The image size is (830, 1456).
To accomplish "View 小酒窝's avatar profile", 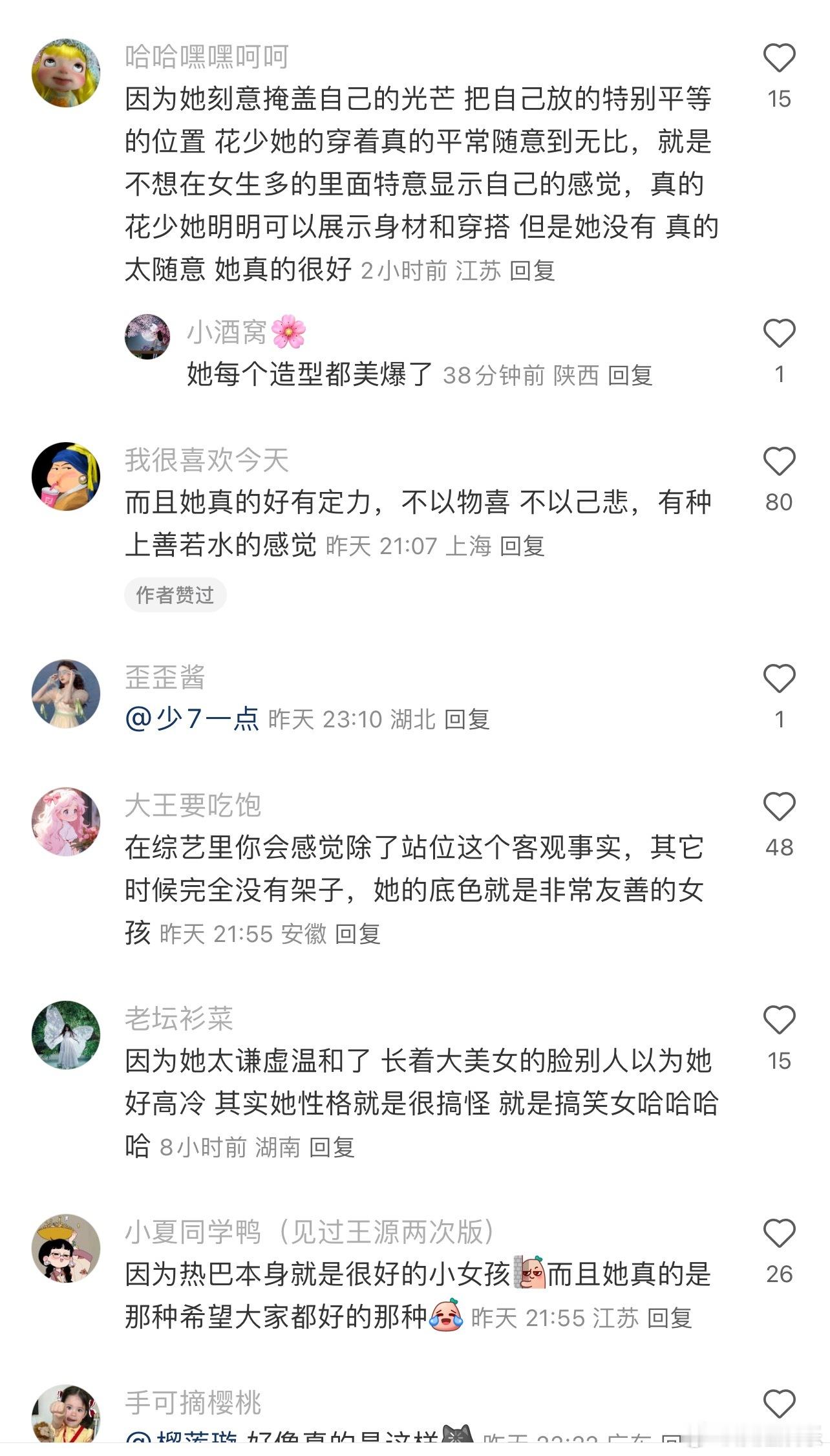I will pos(147,337).
